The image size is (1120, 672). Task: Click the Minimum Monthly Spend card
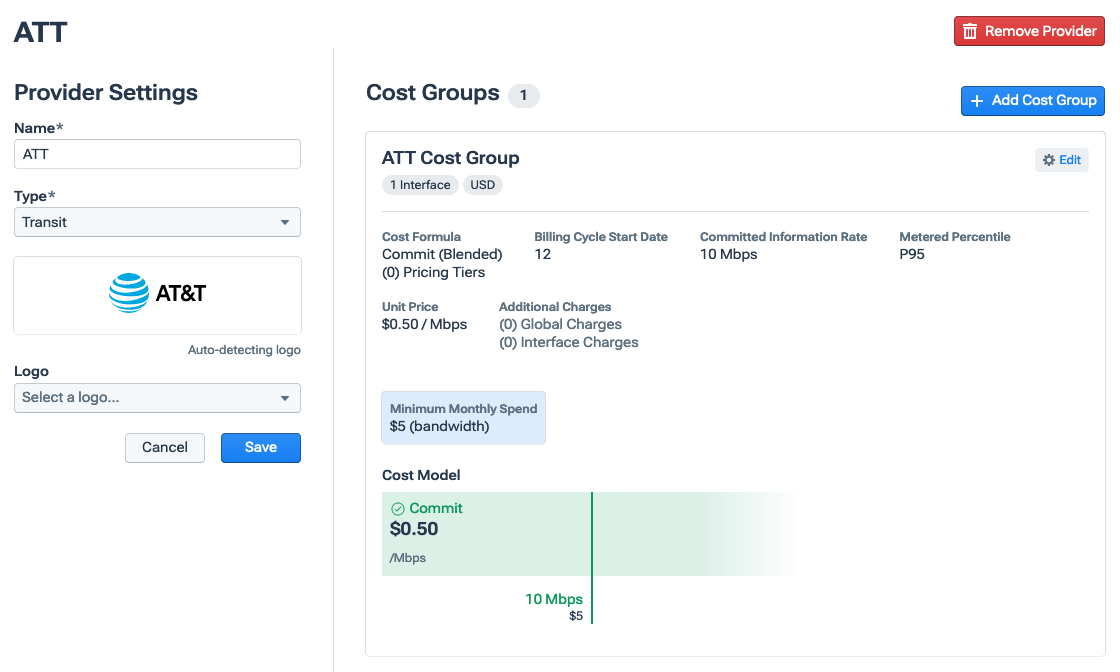tap(463, 417)
